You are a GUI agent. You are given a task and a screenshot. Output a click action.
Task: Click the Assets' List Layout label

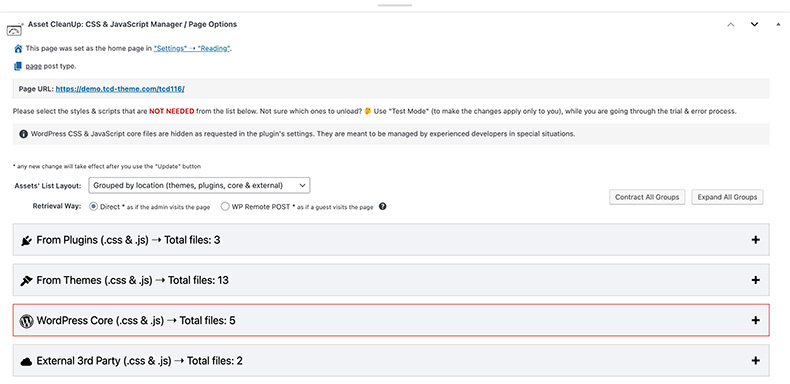pos(48,185)
